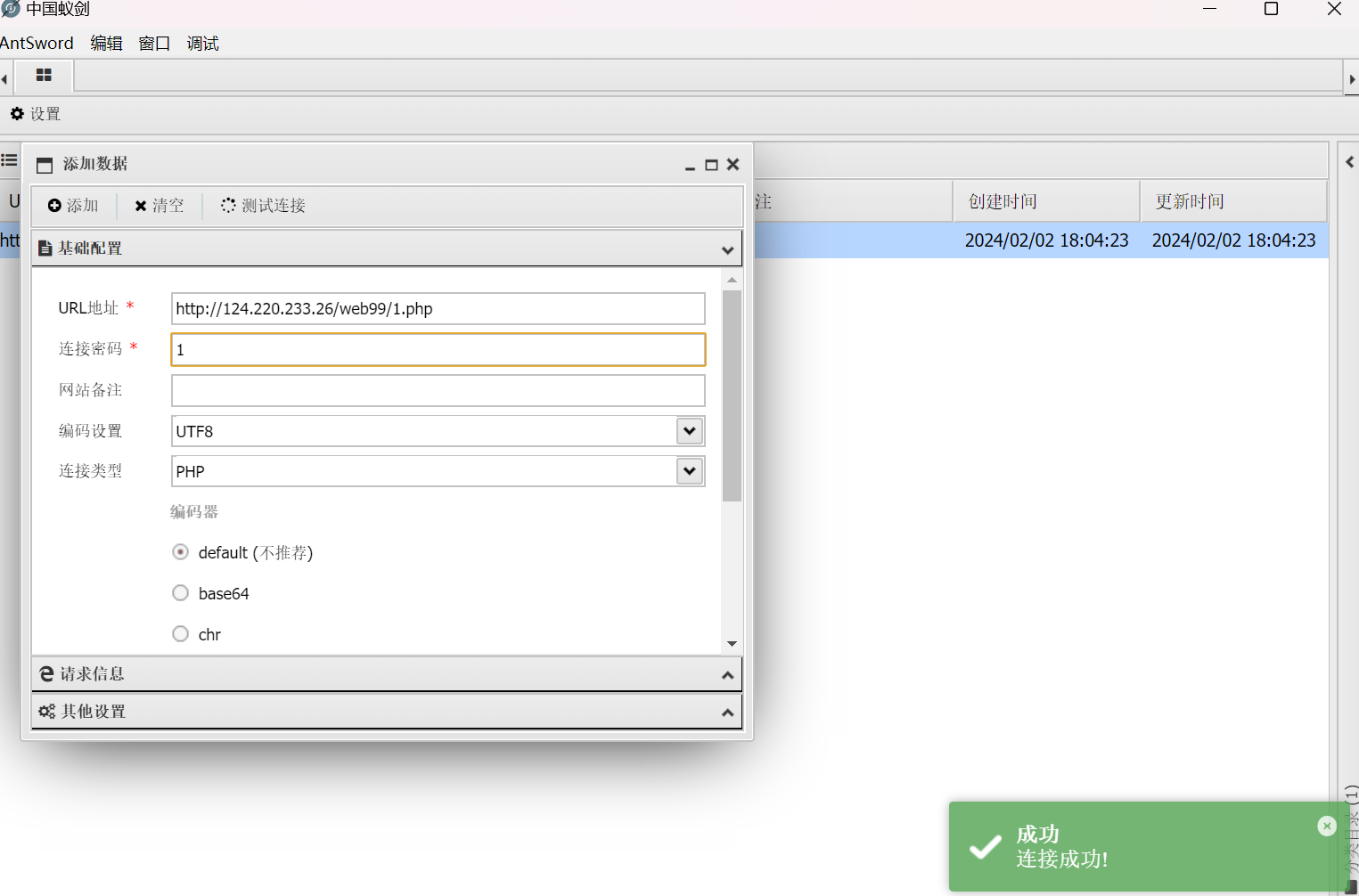Click the document icon beside 基础配置
The image size is (1359, 896).
pos(45,248)
